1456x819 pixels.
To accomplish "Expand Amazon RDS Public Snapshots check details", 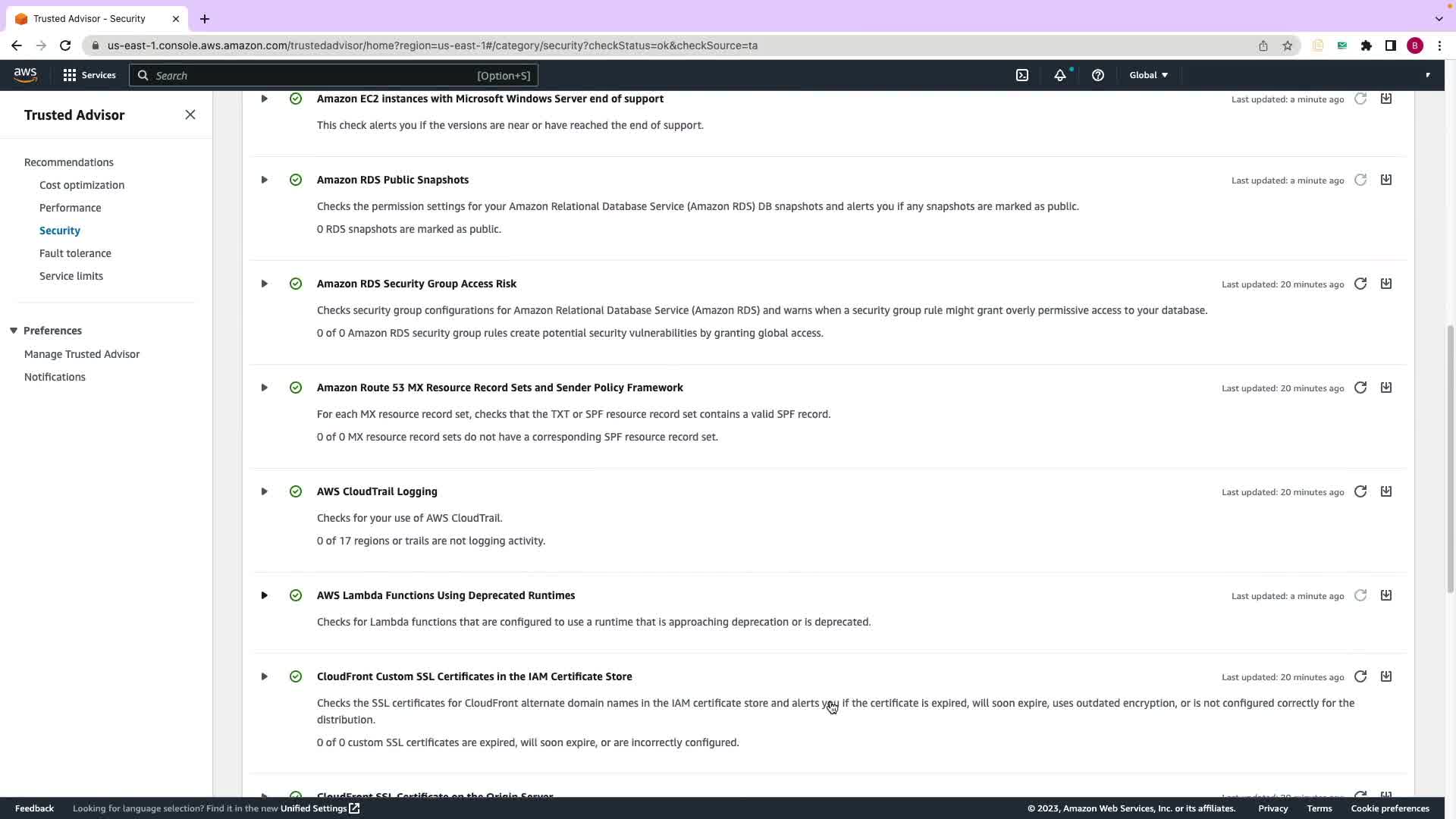I will point(264,180).
